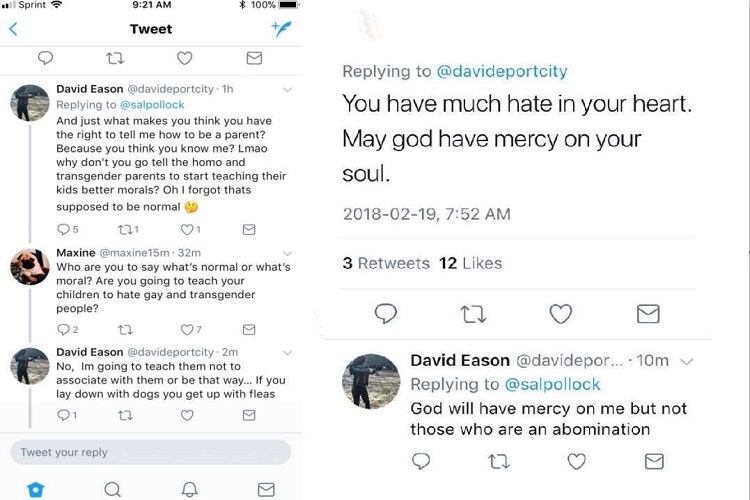
Task: Open the Home tab in bottom bar
Action: tap(36, 489)
